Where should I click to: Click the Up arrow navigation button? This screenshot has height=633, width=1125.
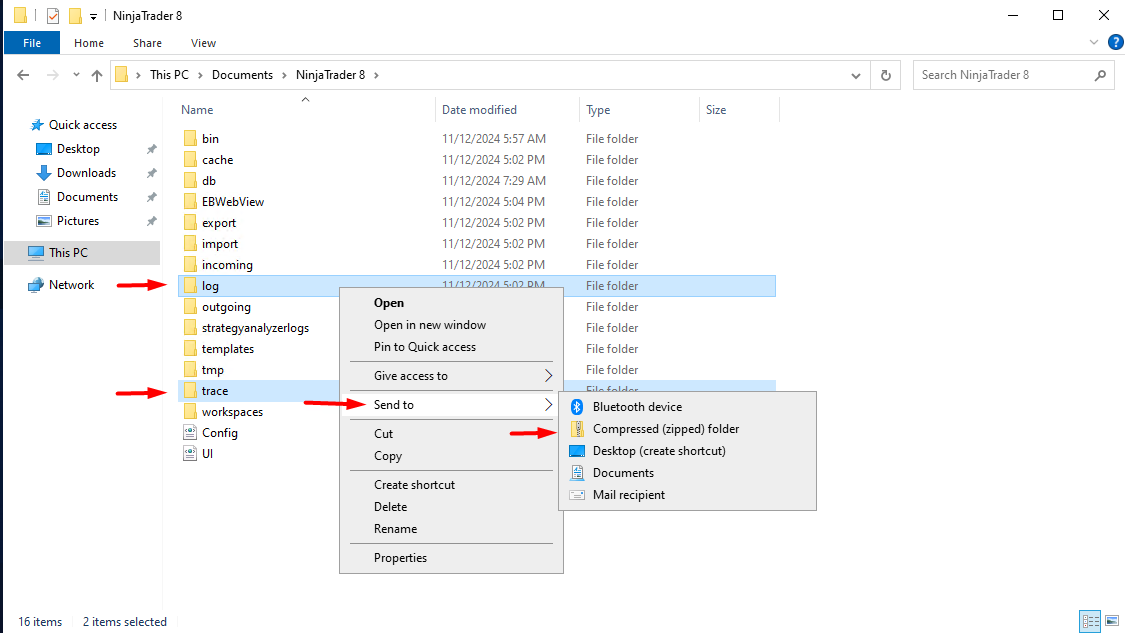97,75
